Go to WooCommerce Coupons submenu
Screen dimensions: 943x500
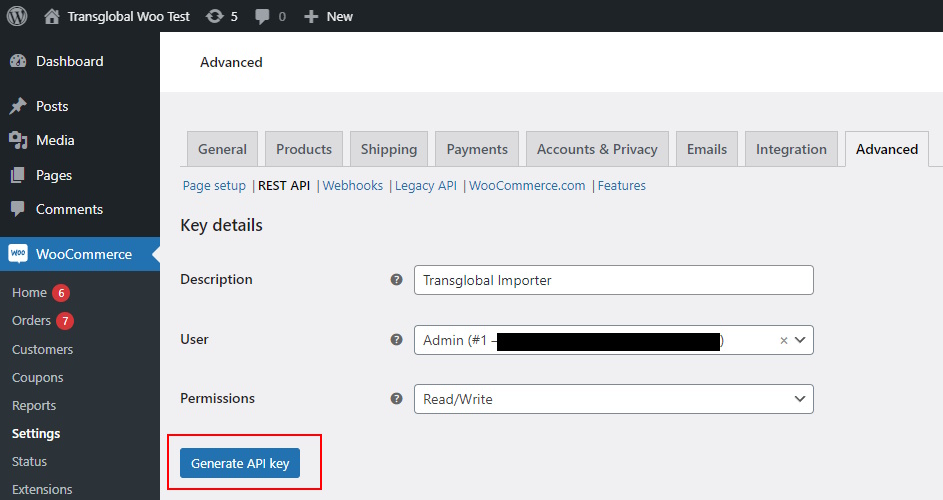tap(37, 378)
